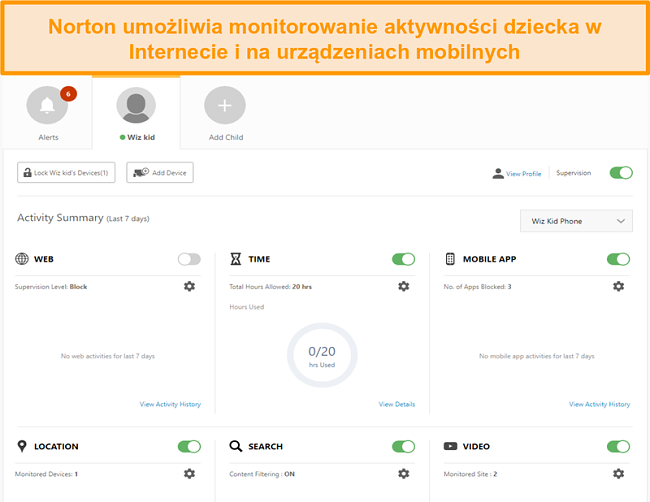Open Location settings gear
This screenshot has height=502, width=650.
[189, 474]
